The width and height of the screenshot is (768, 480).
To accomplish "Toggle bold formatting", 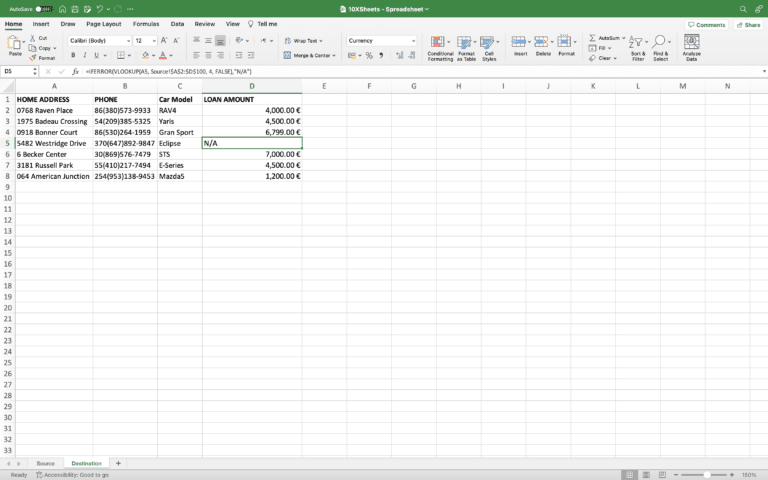I will click(x=73, y=55).
